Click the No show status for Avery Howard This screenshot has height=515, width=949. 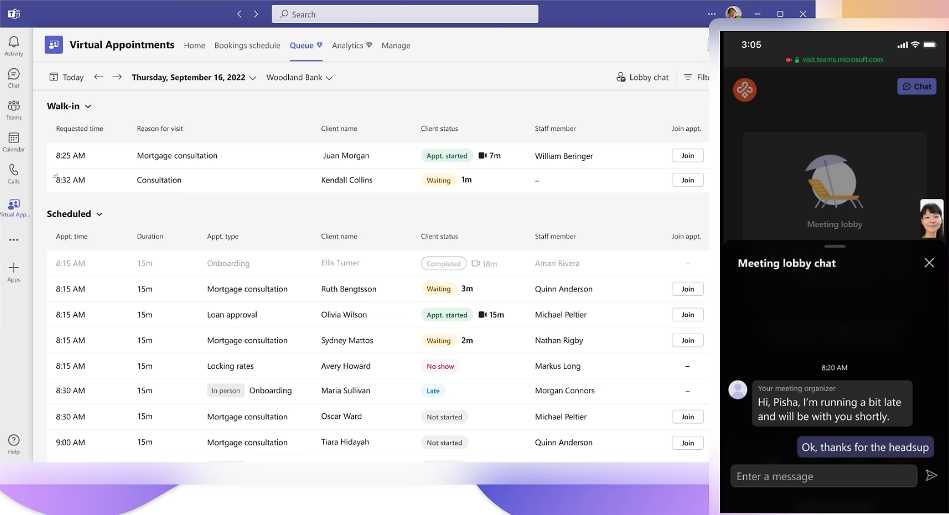[x=440, y=366]
